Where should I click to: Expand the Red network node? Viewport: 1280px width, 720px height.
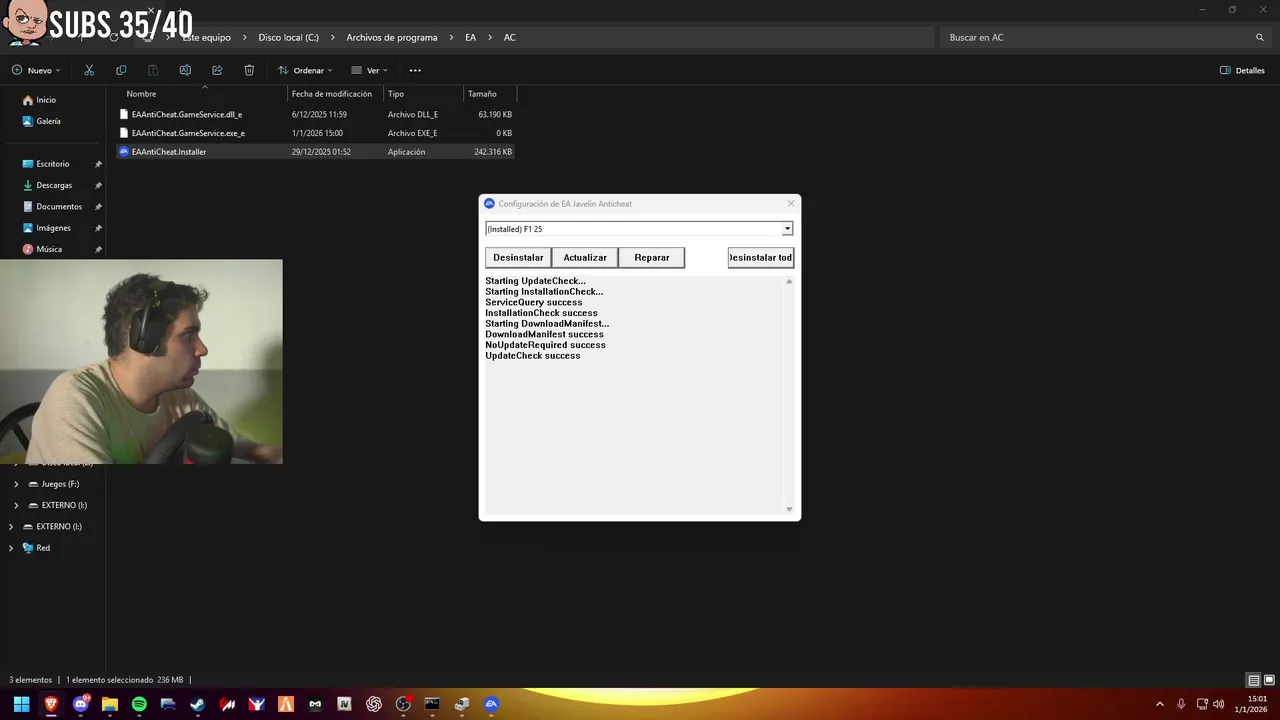point(11,548)
